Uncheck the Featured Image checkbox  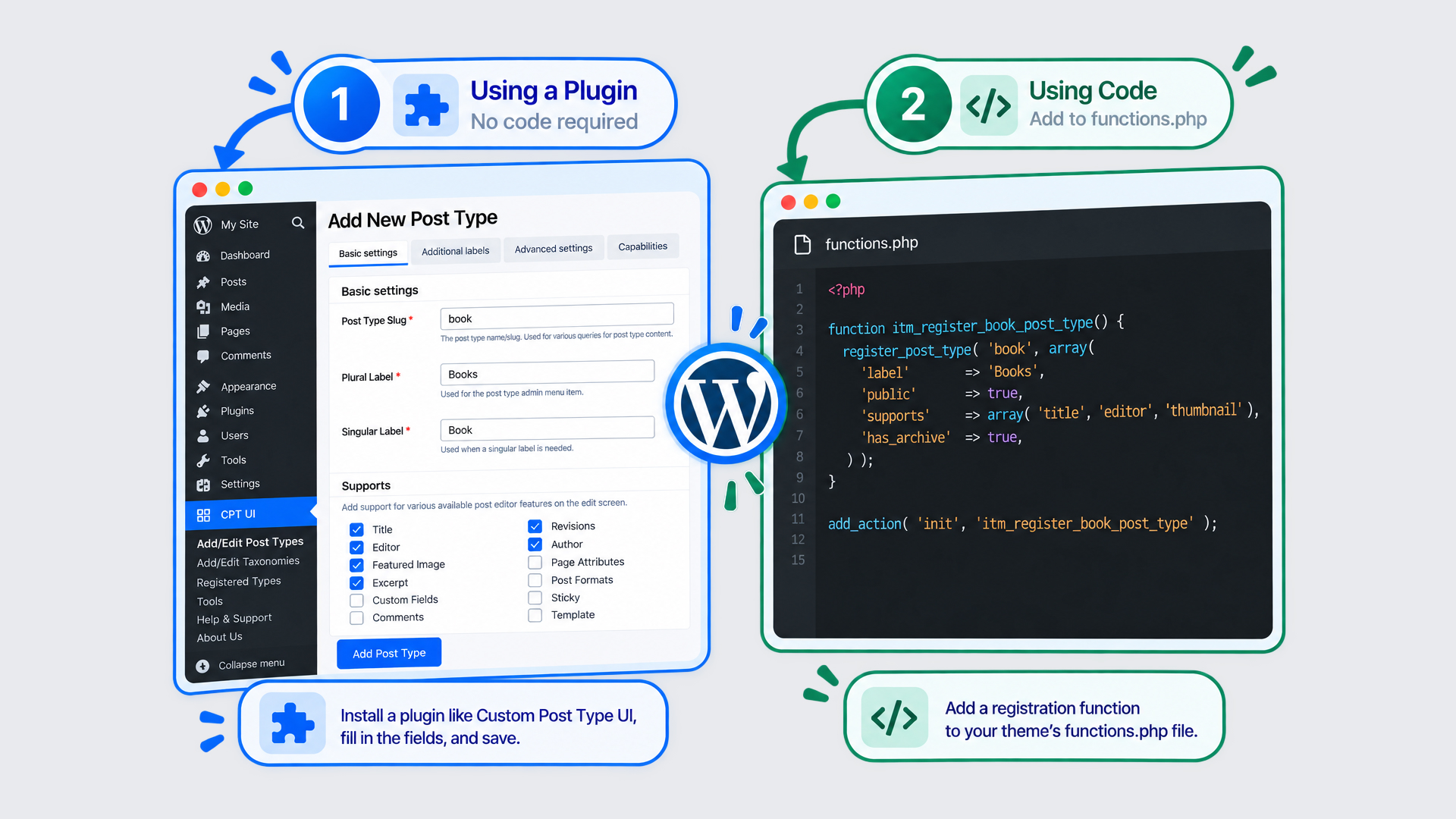356,565
